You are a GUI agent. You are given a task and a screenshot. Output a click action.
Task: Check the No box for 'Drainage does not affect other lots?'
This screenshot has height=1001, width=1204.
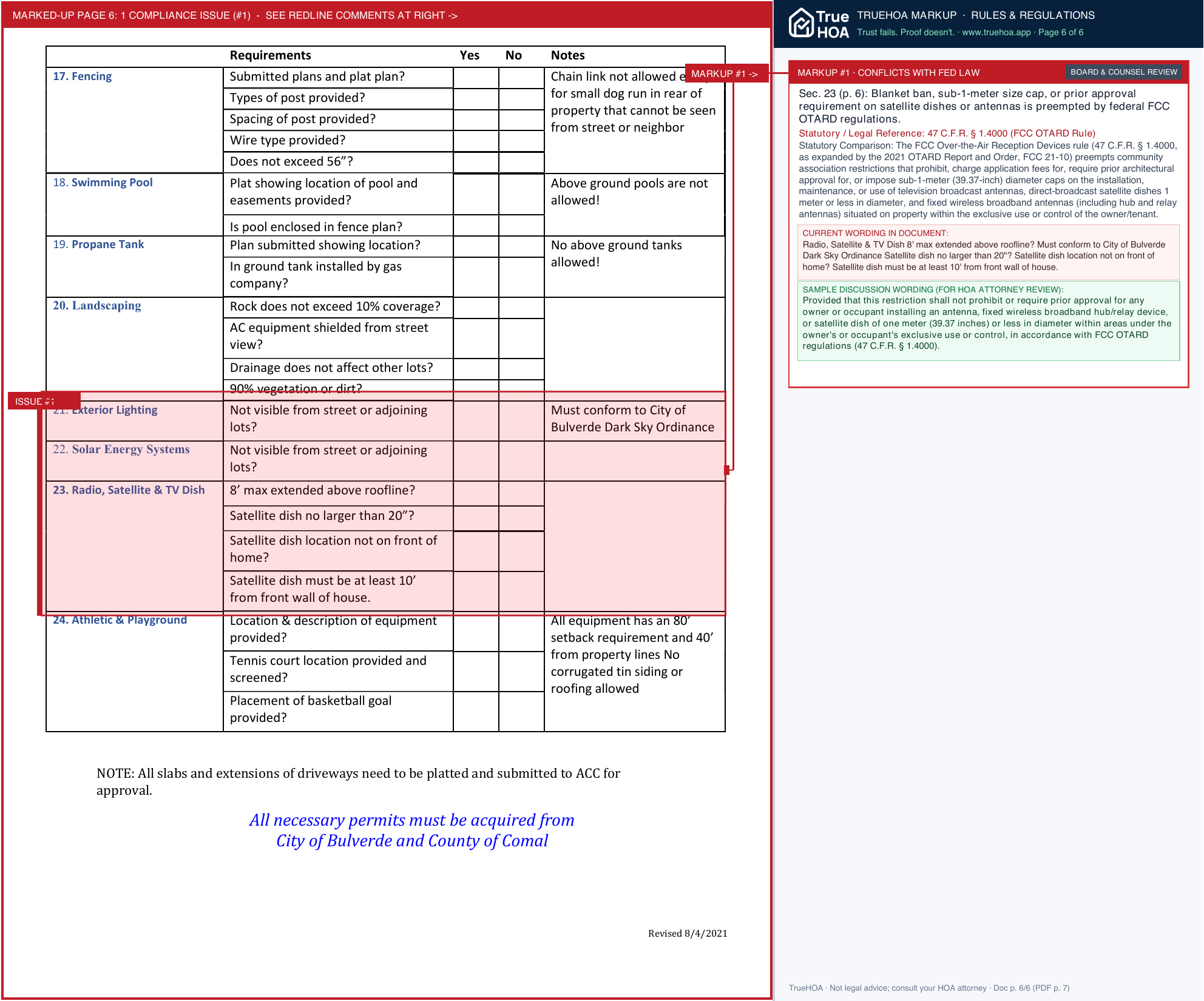tap(521, 369)
